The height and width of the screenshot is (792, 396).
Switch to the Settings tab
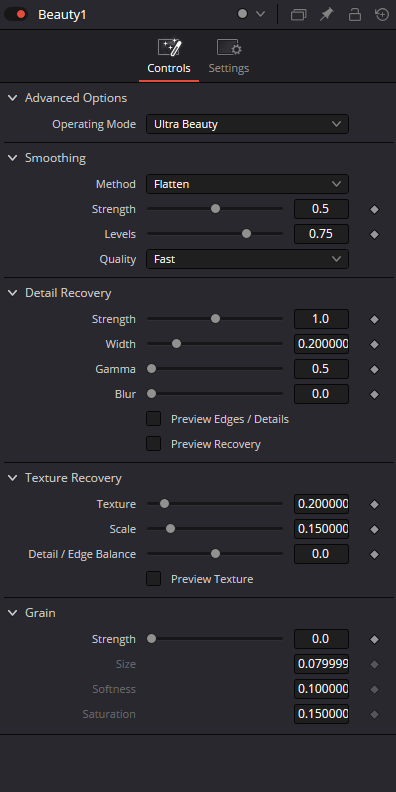click(x=229, y=57)
